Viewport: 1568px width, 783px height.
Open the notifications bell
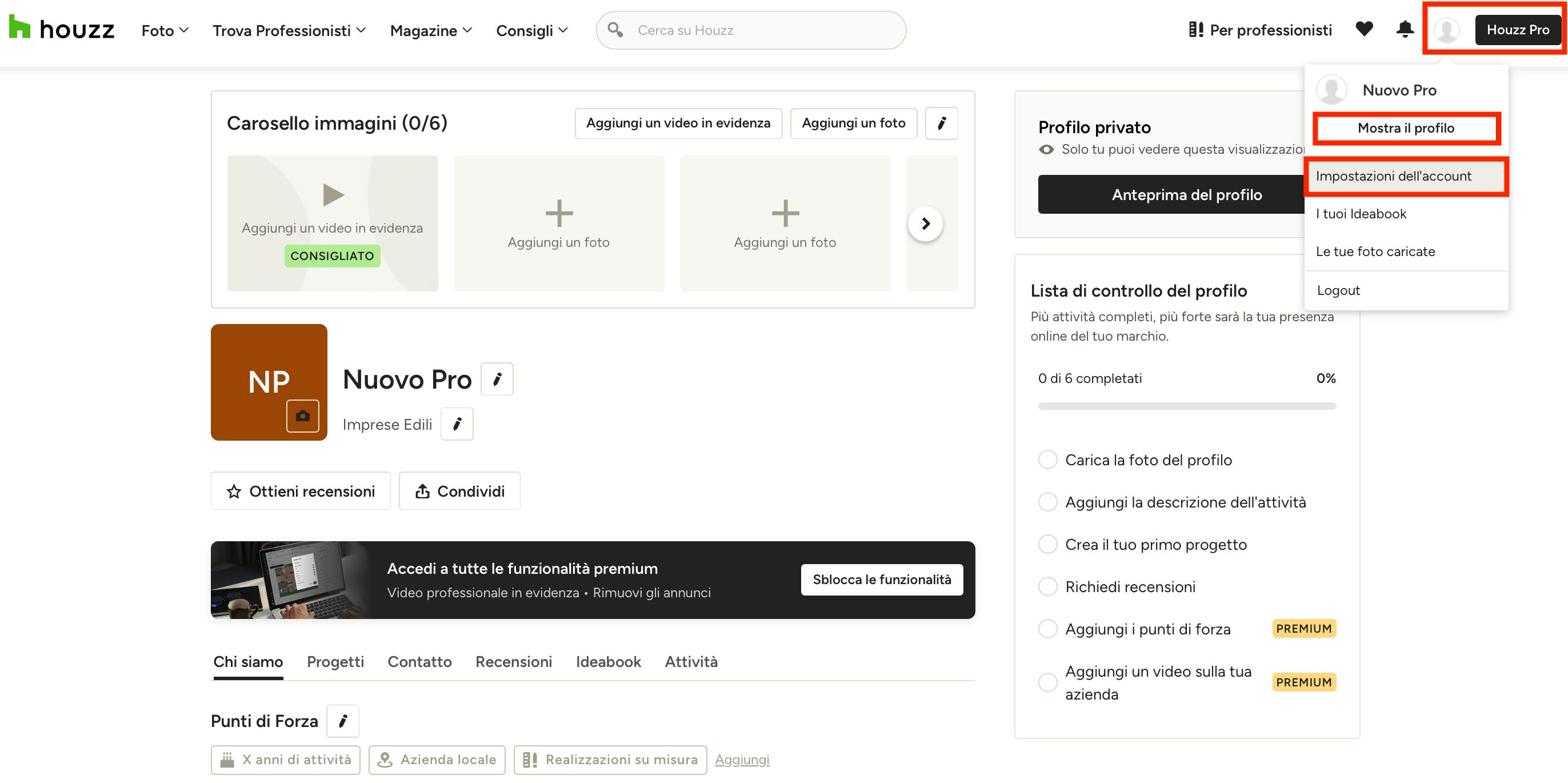click(x=1405, y=29)
